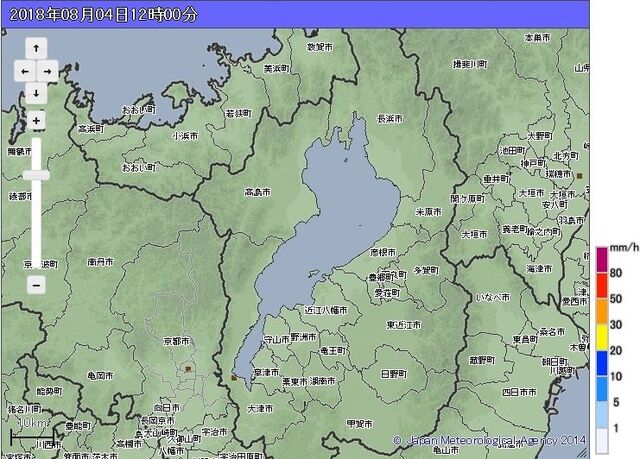Click the brown marker near 瑞穂市
Viewport: 640px width, 459px height.
580,176
